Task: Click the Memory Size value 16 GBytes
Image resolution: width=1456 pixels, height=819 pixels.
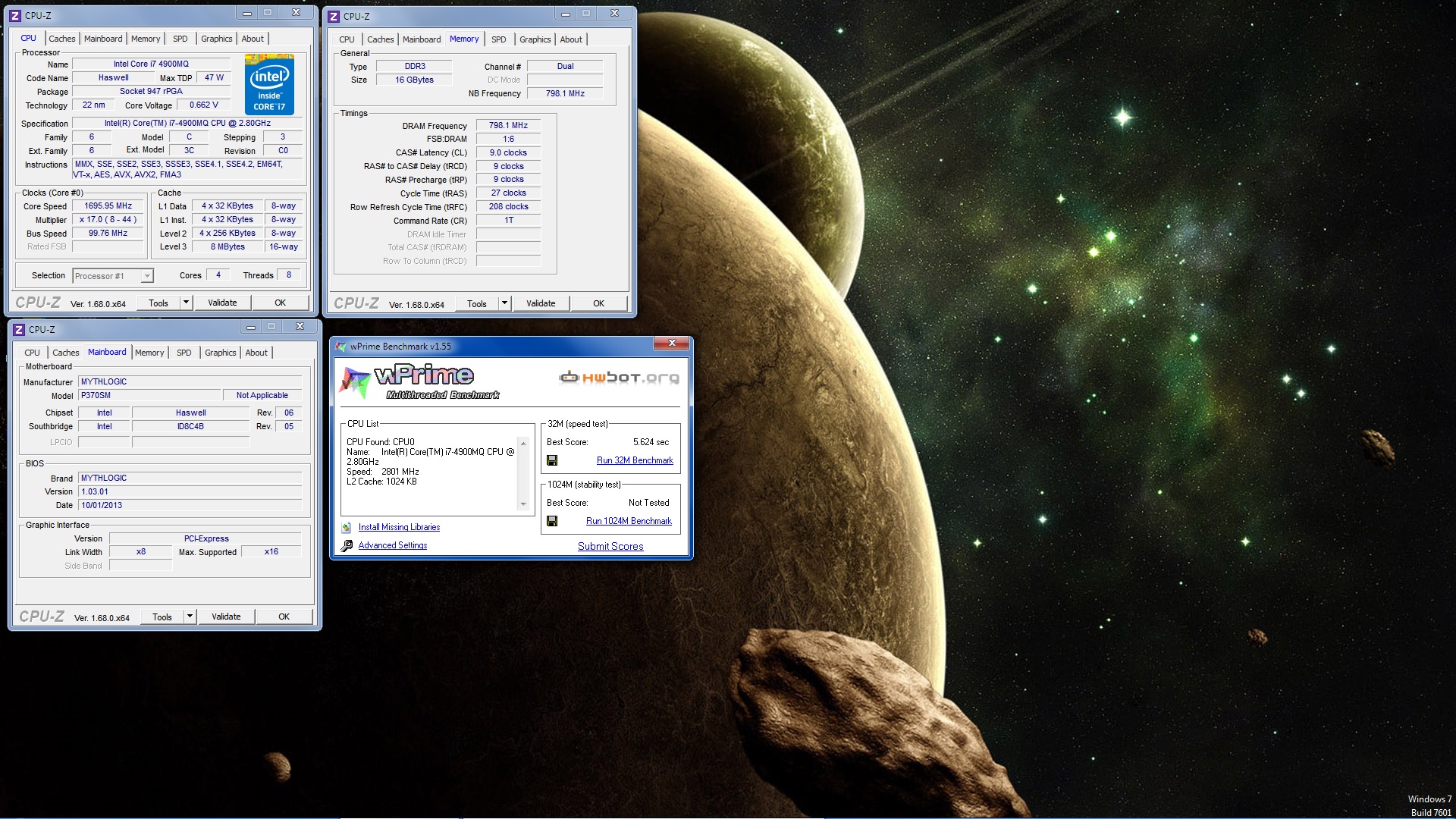Action: (414, 80)
